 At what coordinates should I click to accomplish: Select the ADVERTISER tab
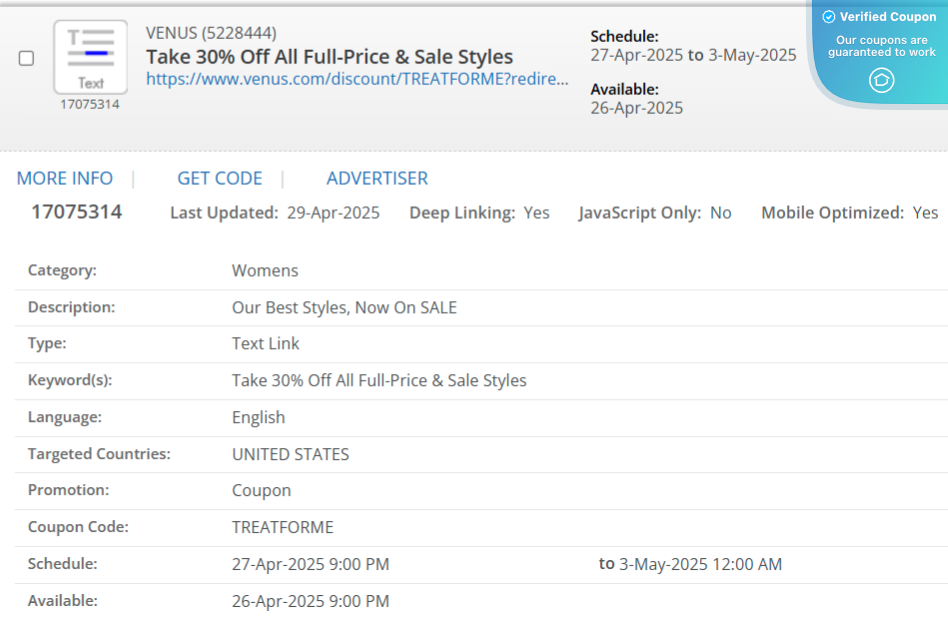click(x=377, y=178)
